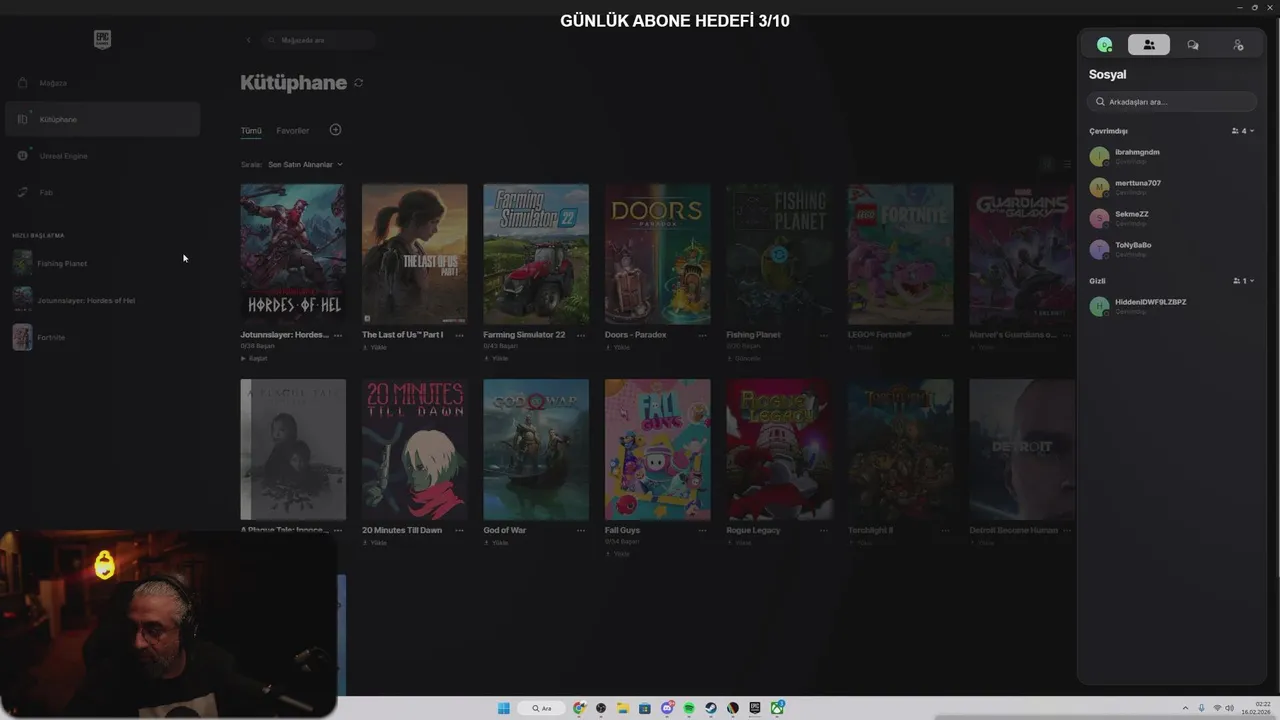Open Rogue Legacy game cover

click(779, 449)
